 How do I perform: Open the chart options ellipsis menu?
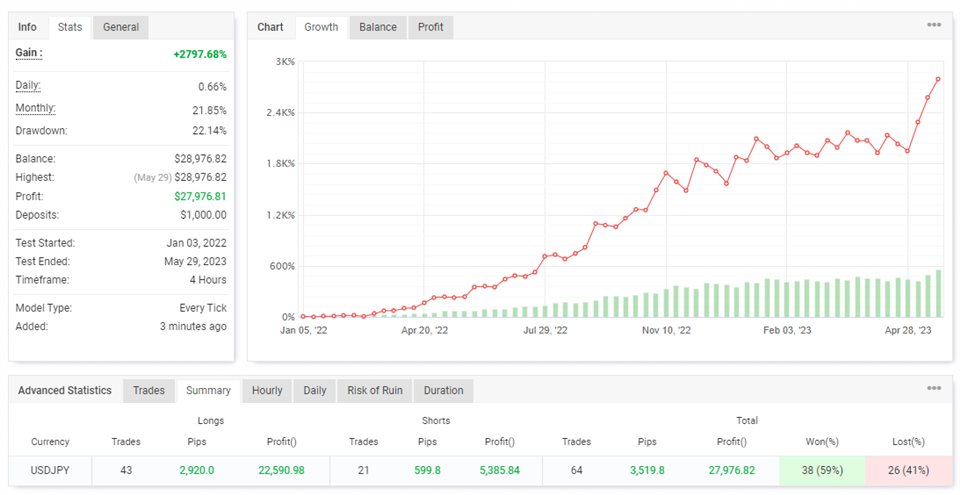click(x=934, y=25)
